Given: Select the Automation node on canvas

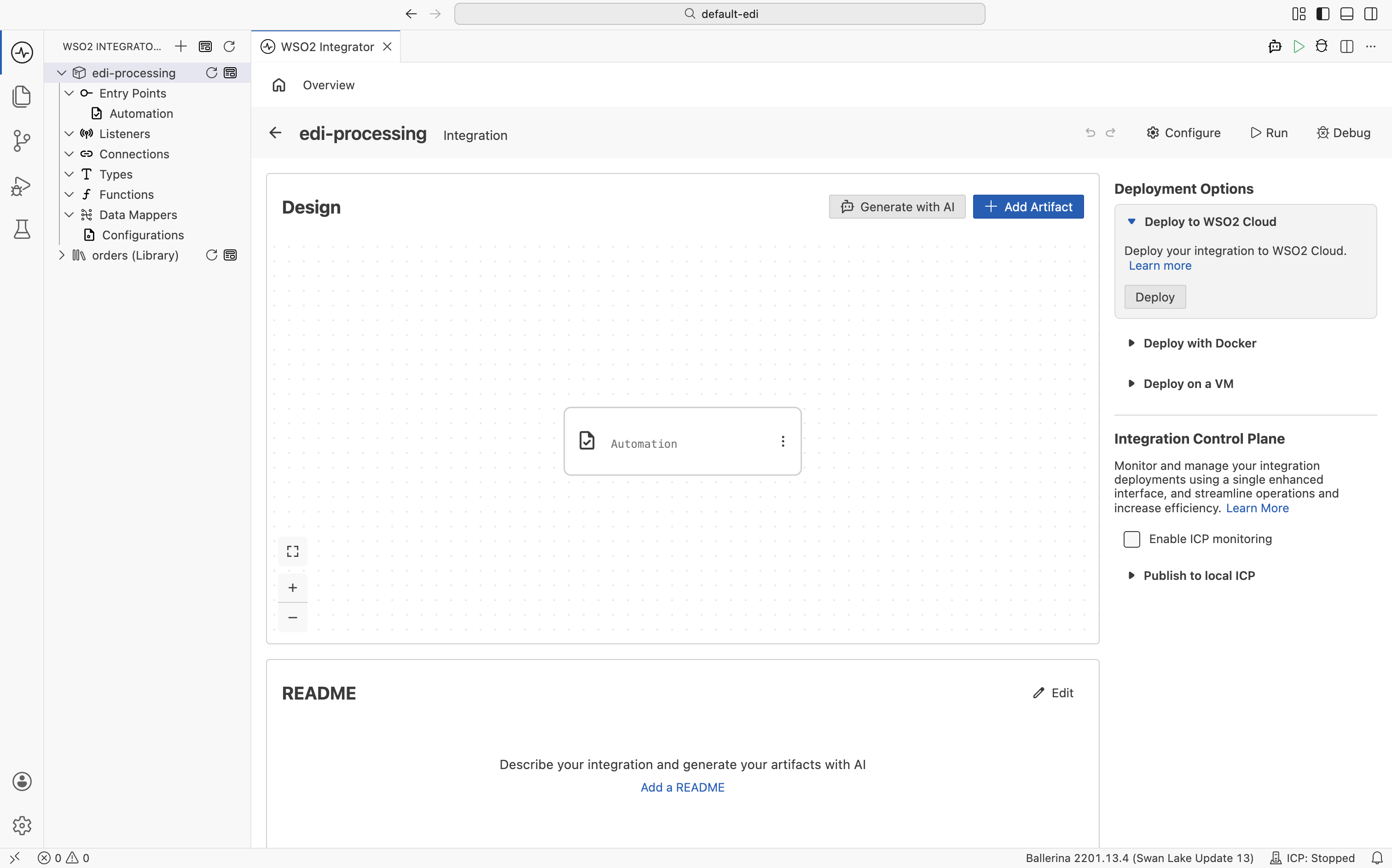Looking at the screenshot, I should [x=683, y=441].
